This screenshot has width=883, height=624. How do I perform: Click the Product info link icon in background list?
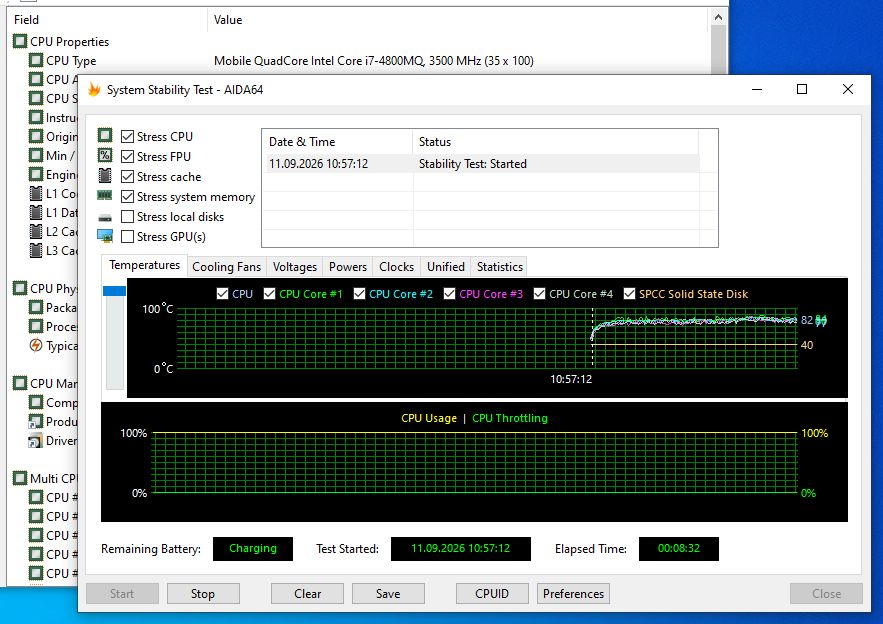pos(36,421)
